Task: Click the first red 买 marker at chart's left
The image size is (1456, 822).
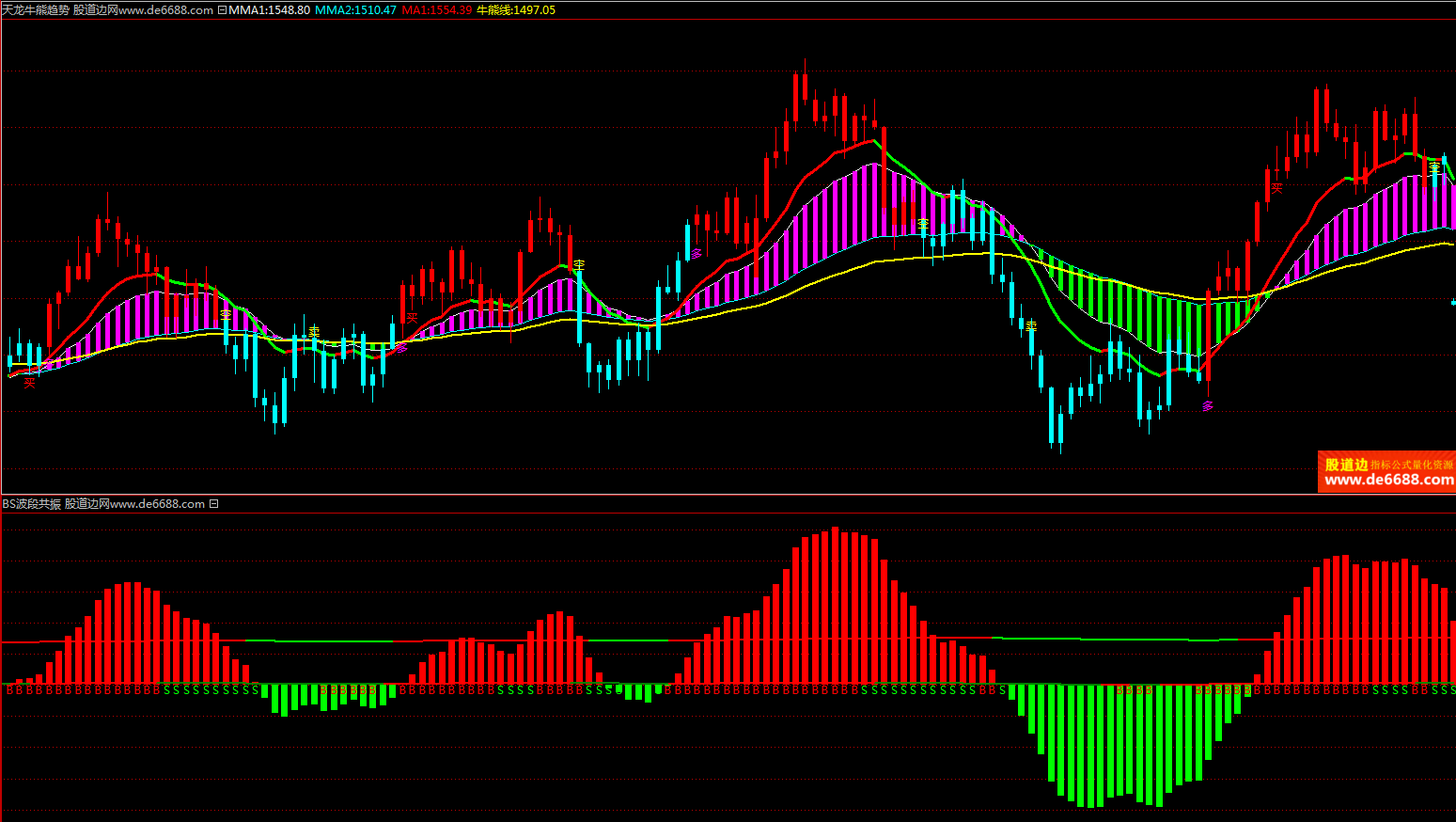Action: 29,382
